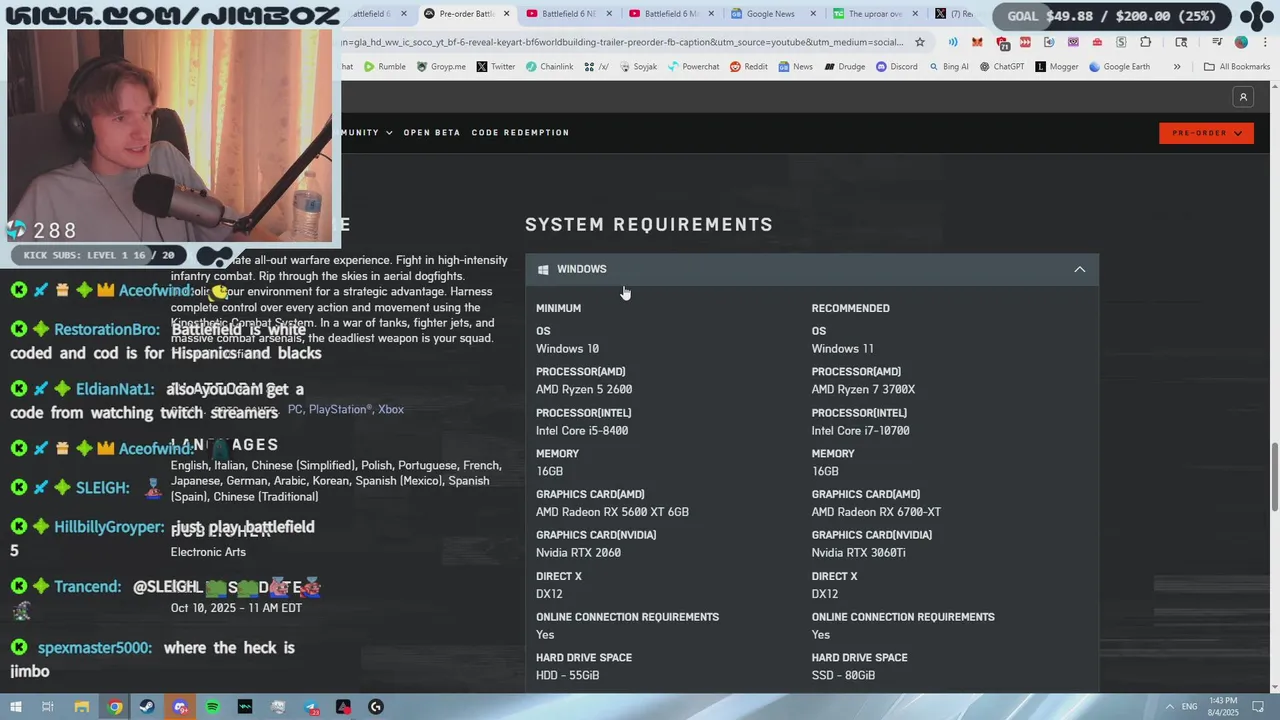
Task: Expand the Community nav dropdown
Action: pos(367,133)
